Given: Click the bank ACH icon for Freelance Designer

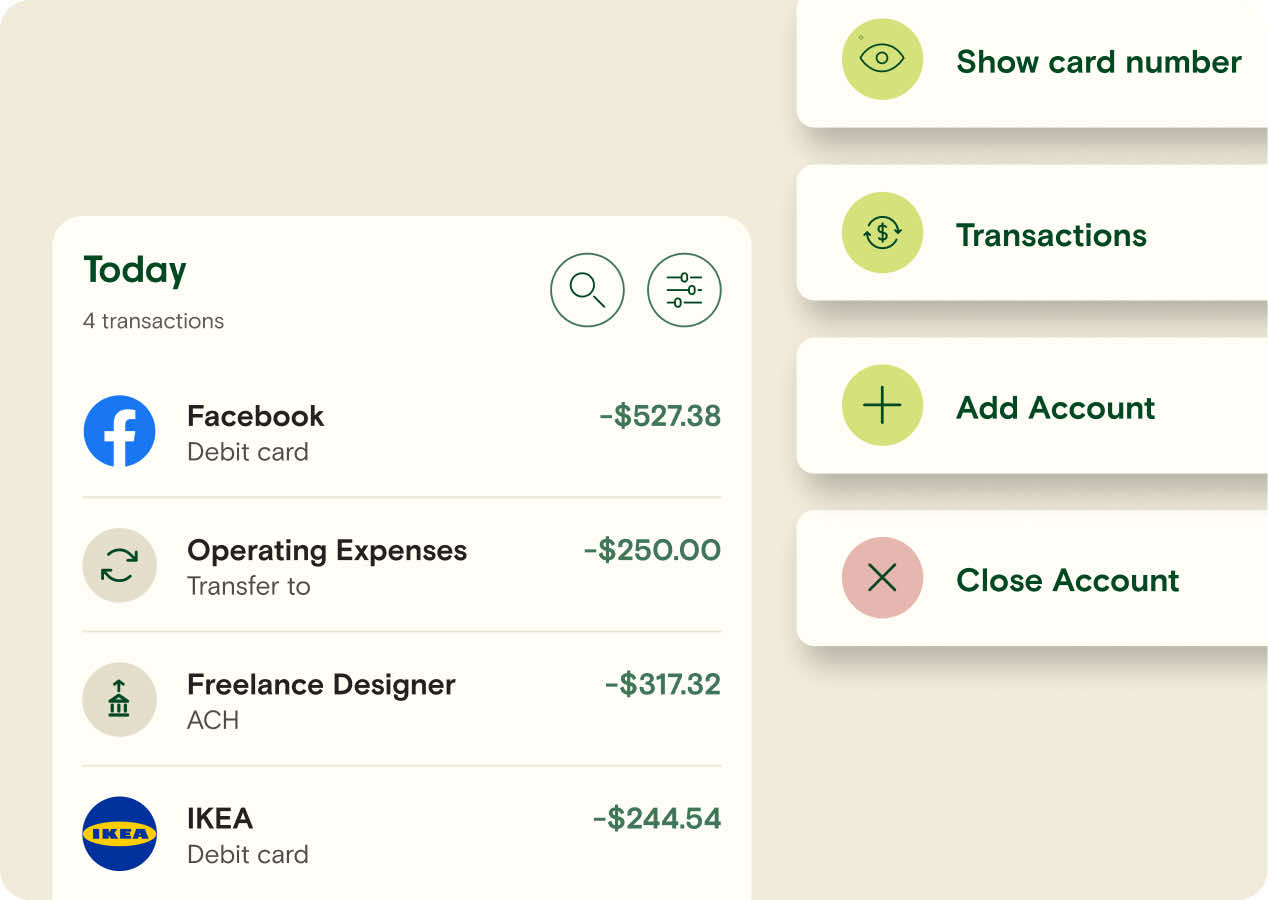Looking at the screenshot, I should 119,700.
